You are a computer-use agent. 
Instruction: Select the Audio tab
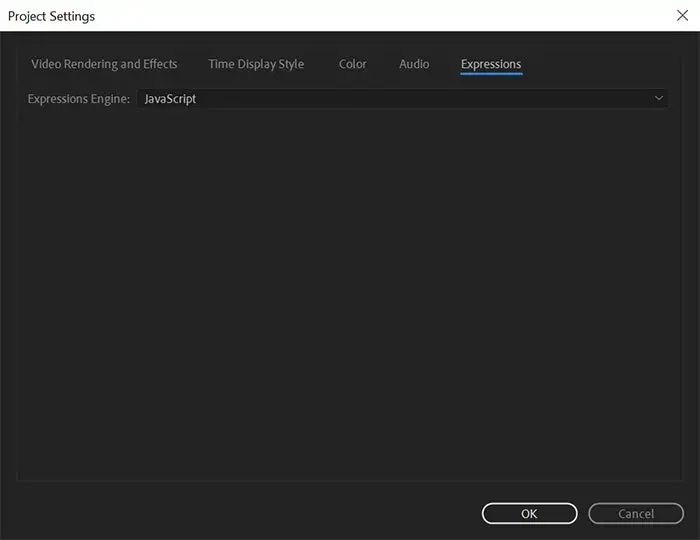414,64
